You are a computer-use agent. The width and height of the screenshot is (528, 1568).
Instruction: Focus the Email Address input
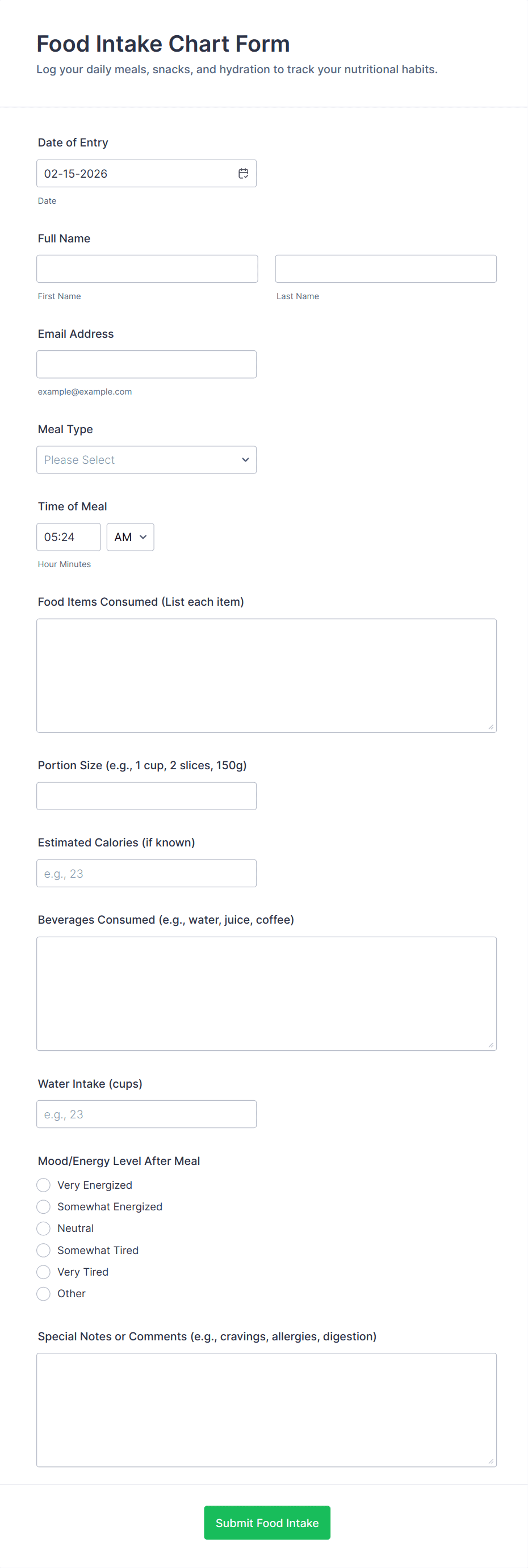tap(146, 364)
